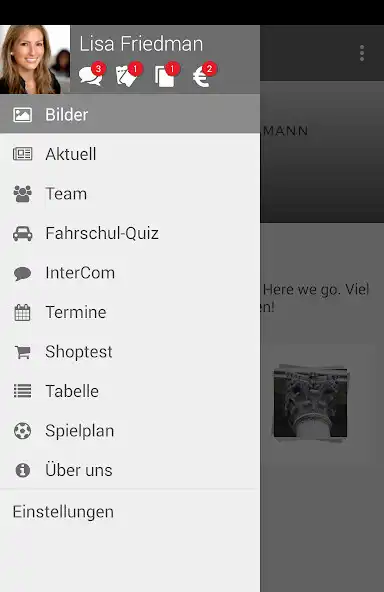The image size is (384, 592).
Task: Tap the euro payments icon
Action: [204, 74]
